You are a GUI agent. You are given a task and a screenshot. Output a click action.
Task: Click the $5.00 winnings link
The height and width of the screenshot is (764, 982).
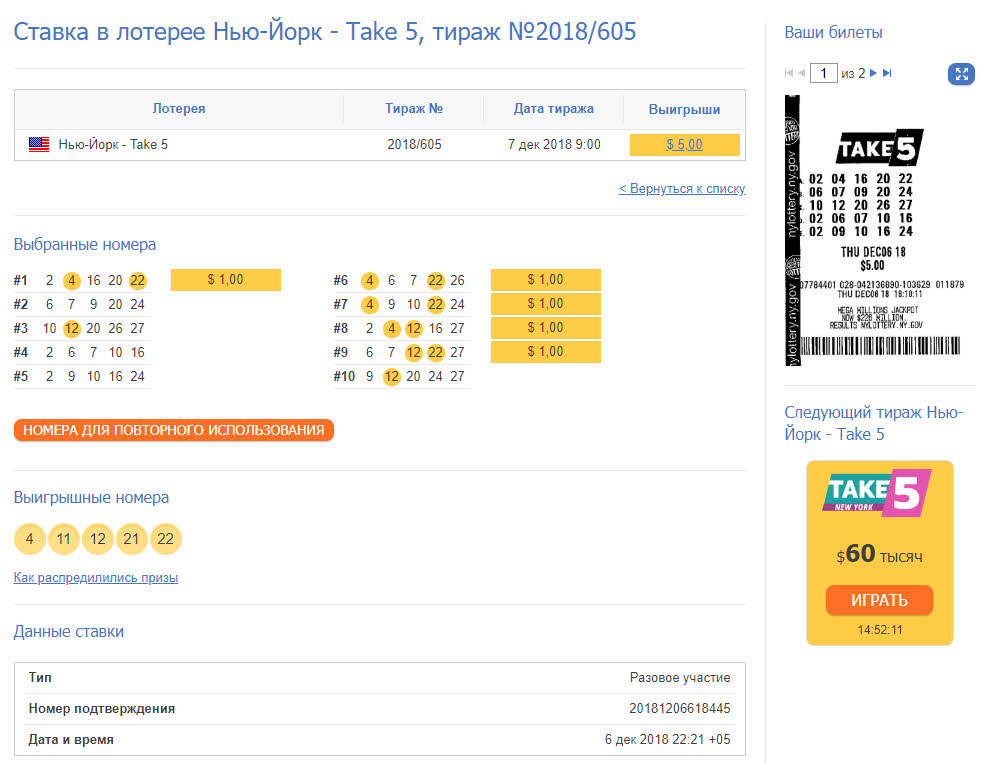pos(684,144)
